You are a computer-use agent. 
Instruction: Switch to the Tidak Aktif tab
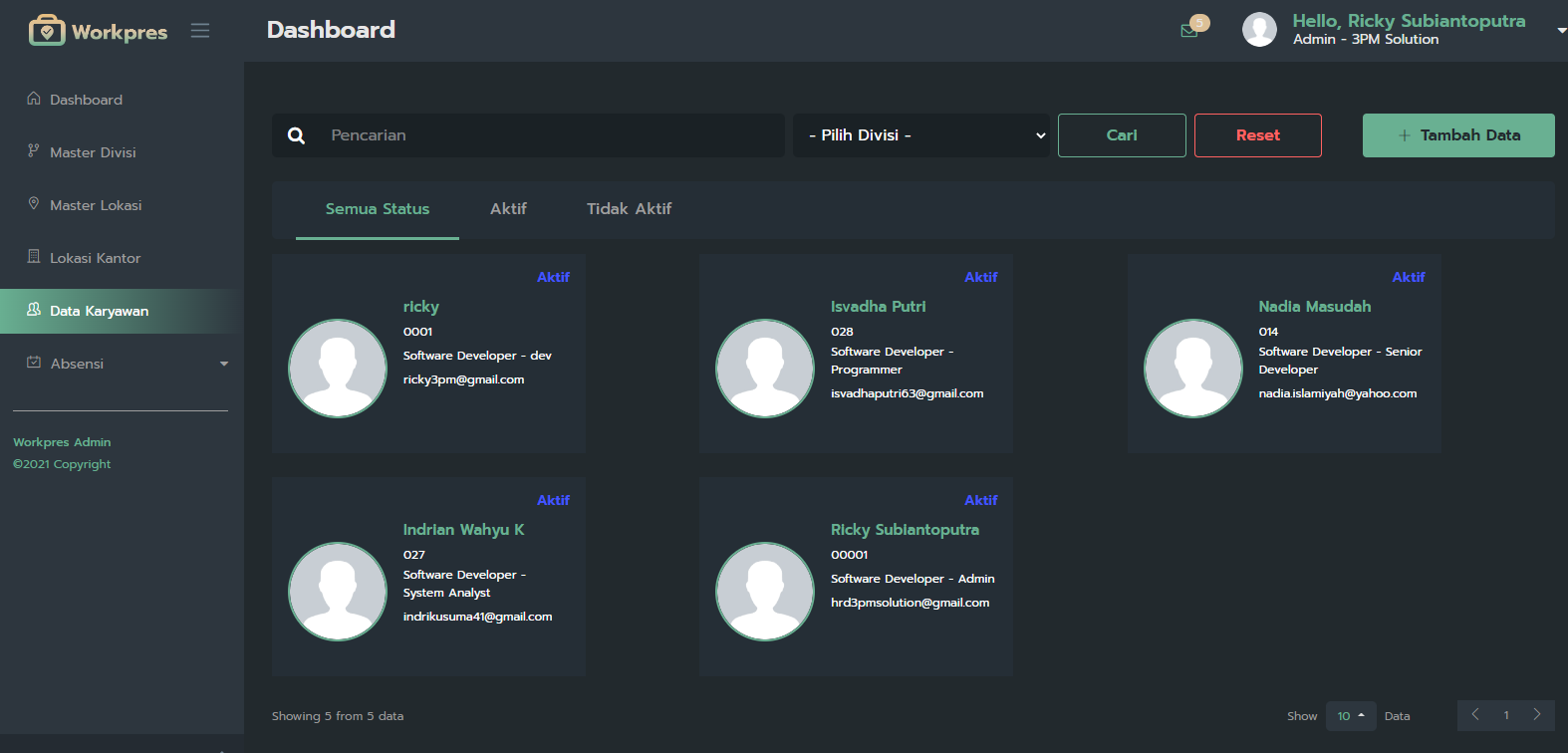tap(629, 208)
